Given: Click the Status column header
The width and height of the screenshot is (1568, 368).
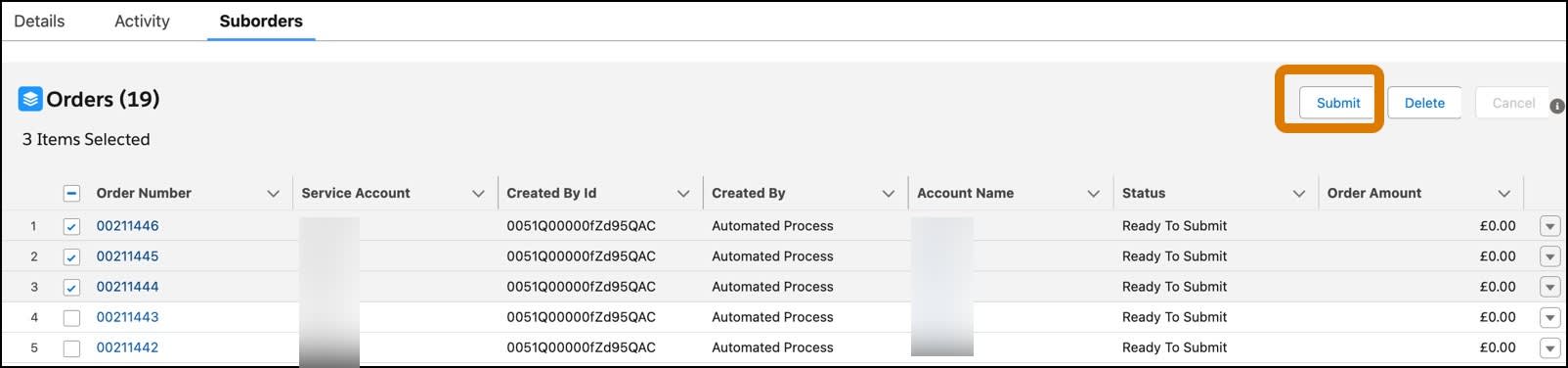Looking at the screenshot, I should pos(1144,194).
